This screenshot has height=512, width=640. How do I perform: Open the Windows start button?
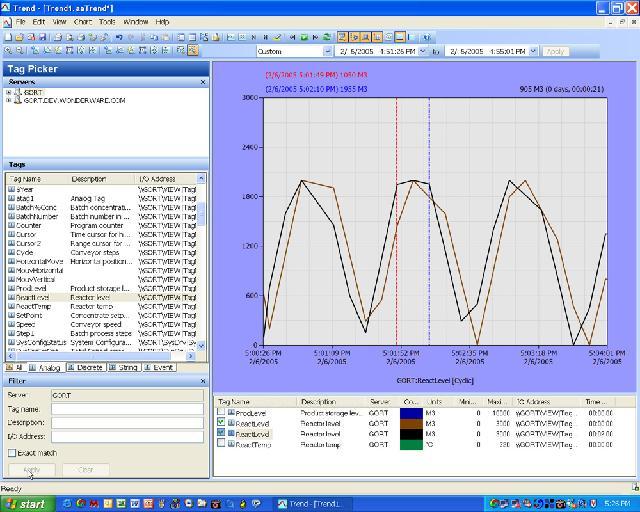pos(27,504)
